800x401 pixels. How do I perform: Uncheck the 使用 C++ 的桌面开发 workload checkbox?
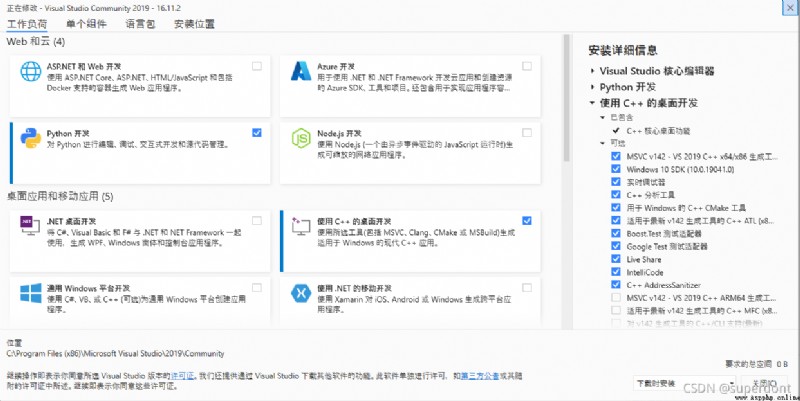pos(527,220)
